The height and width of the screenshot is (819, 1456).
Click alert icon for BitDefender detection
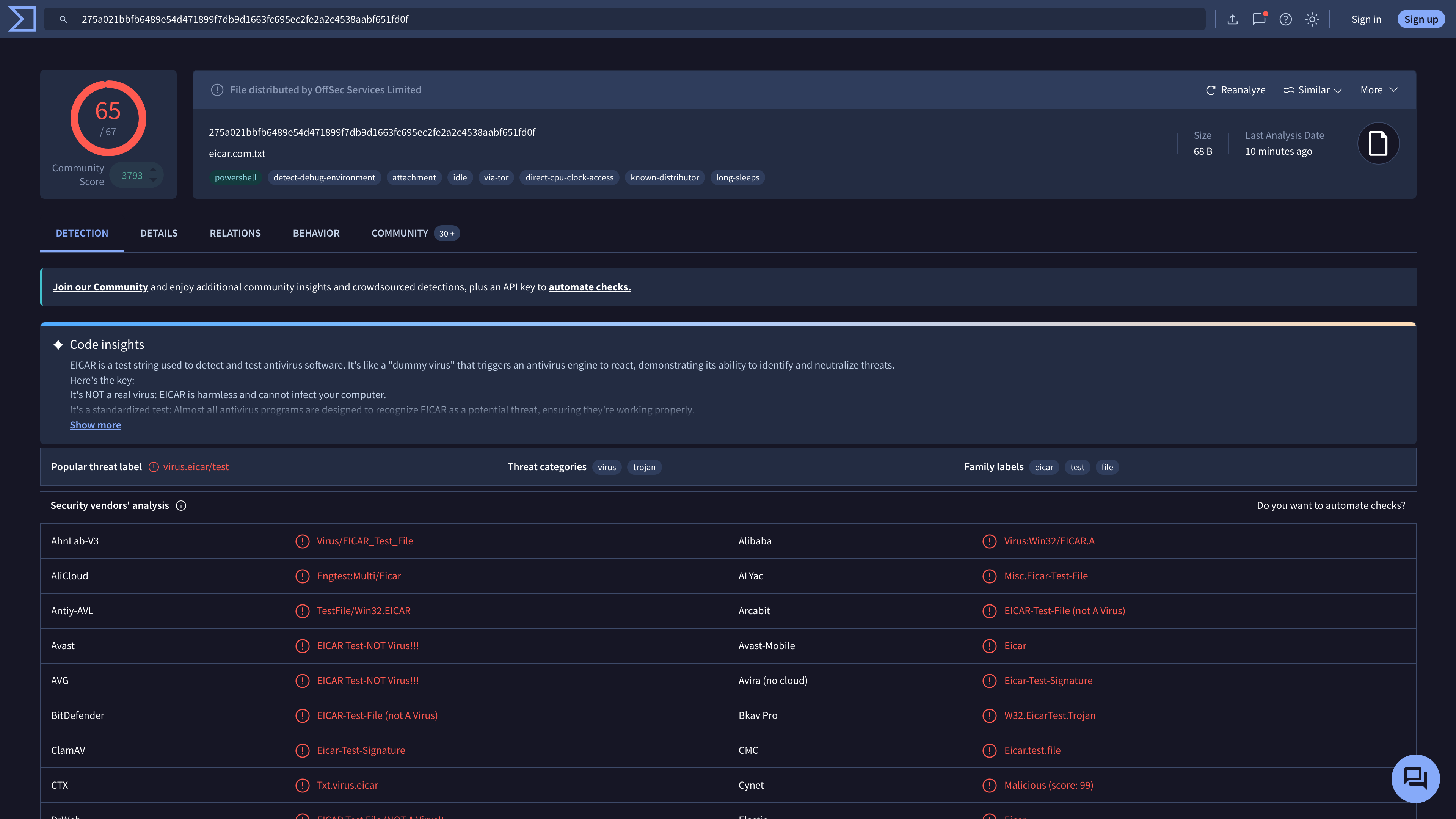303,715
